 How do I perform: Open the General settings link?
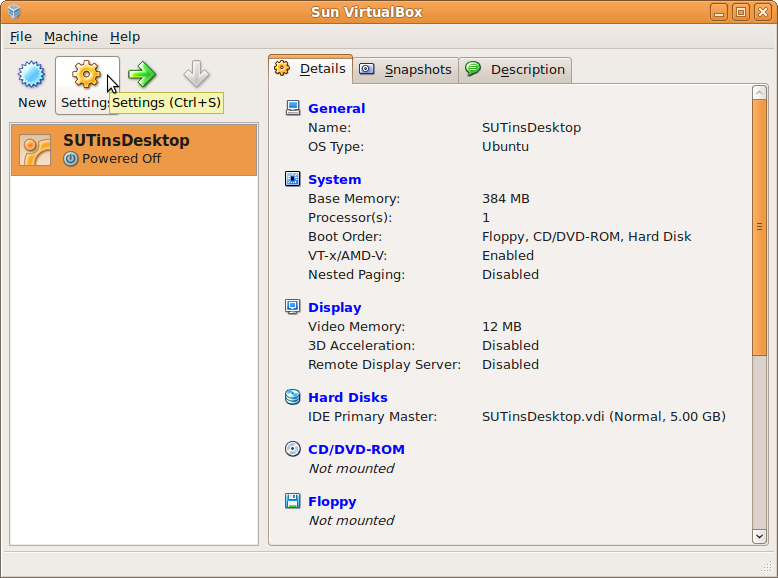pyautogui.click(x=336, y=108)
